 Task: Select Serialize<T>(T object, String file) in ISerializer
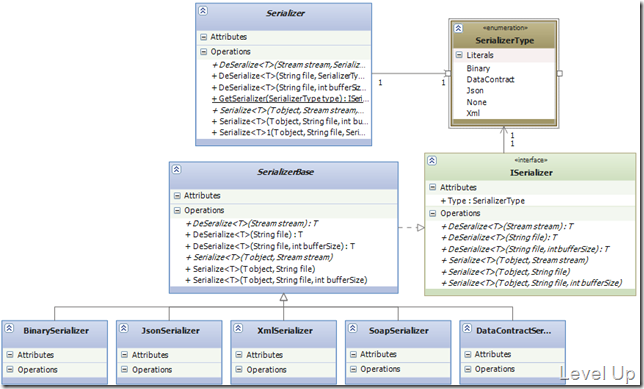point(506,272)
